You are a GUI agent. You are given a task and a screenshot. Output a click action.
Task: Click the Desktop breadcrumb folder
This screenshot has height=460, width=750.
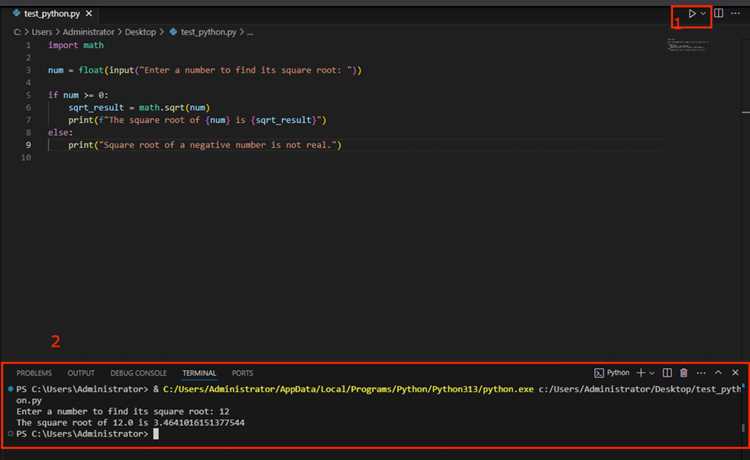140,32
